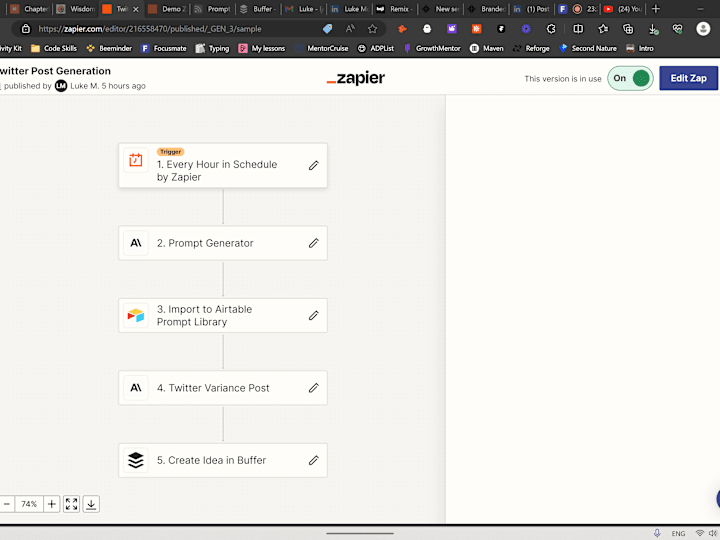Image resolution: width=720 pixels, height=540 pixels.
Task: Click pencil icon on Prompt Generator step
Action: [314, 243]
